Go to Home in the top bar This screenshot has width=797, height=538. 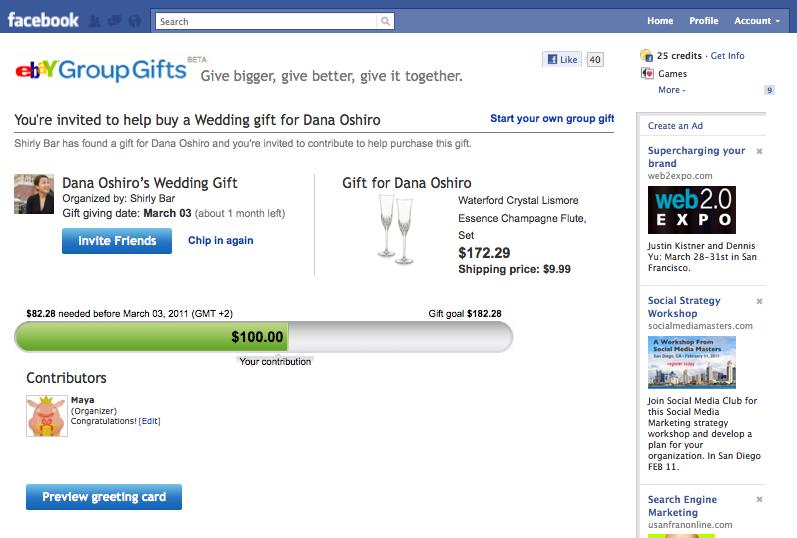(x=660, y=21)
